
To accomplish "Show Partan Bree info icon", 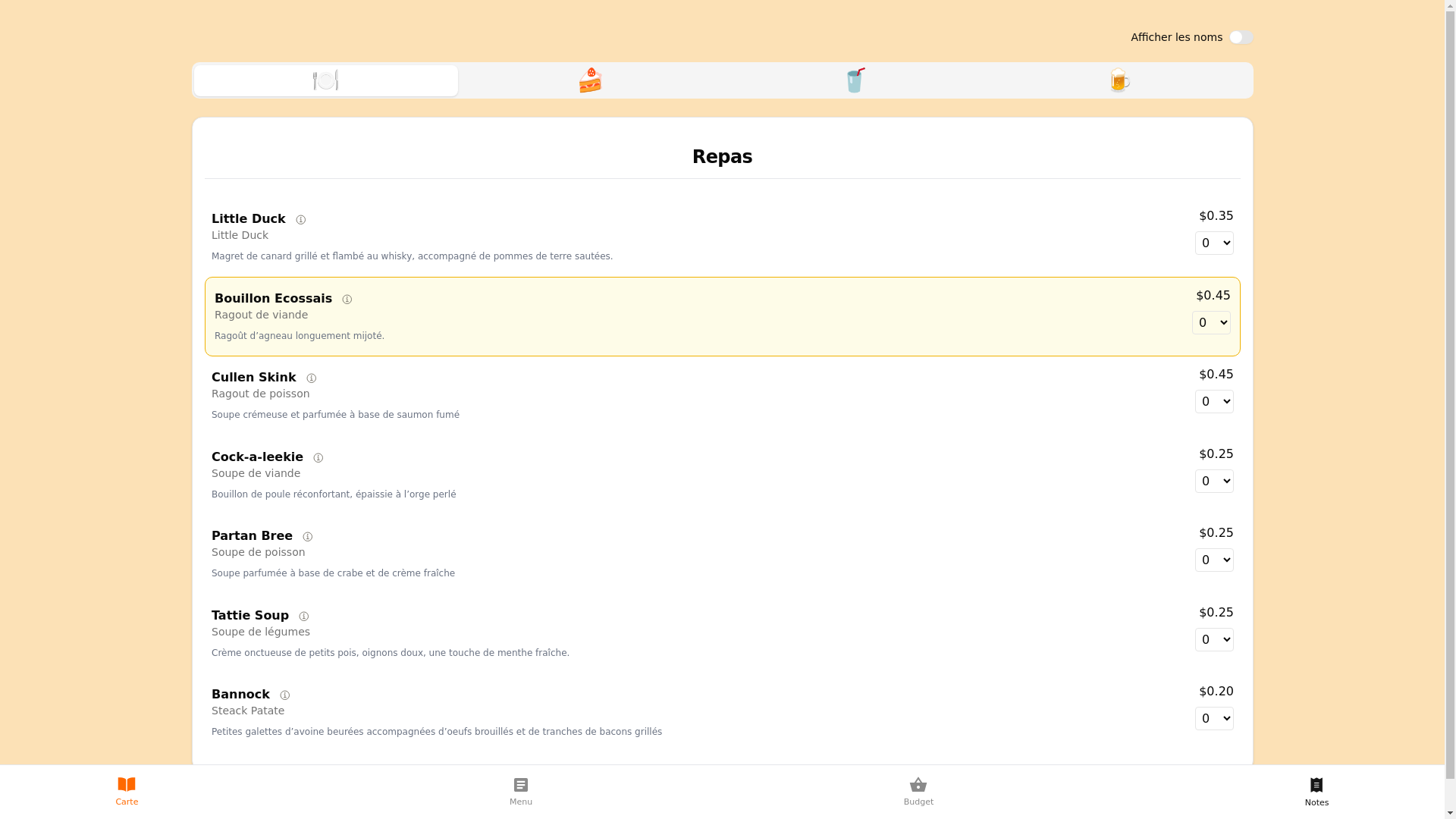I will pos(308,537).
